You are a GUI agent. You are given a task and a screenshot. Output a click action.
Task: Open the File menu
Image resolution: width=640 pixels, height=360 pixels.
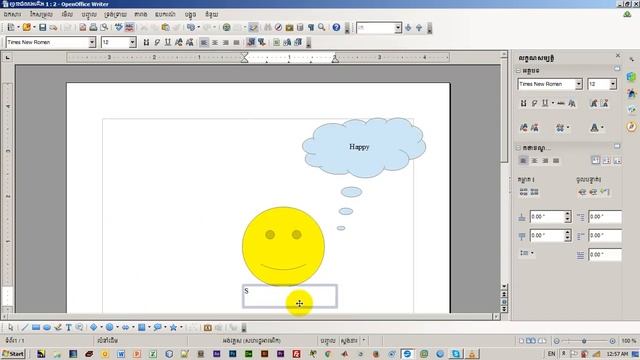click(12, 14)
